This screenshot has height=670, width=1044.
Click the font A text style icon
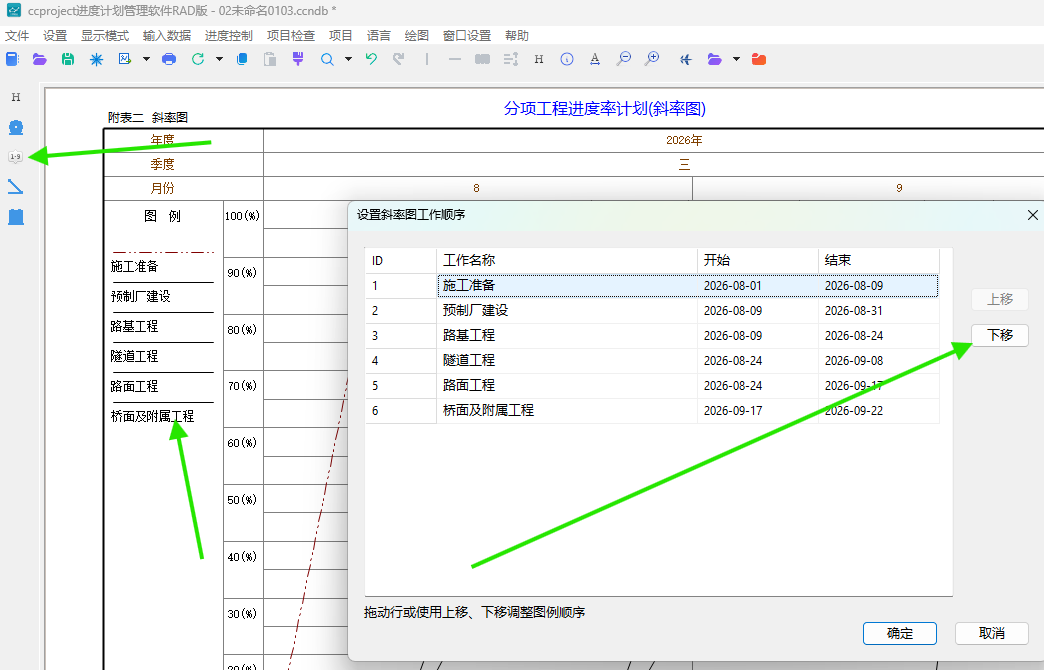tap(595, 59)
